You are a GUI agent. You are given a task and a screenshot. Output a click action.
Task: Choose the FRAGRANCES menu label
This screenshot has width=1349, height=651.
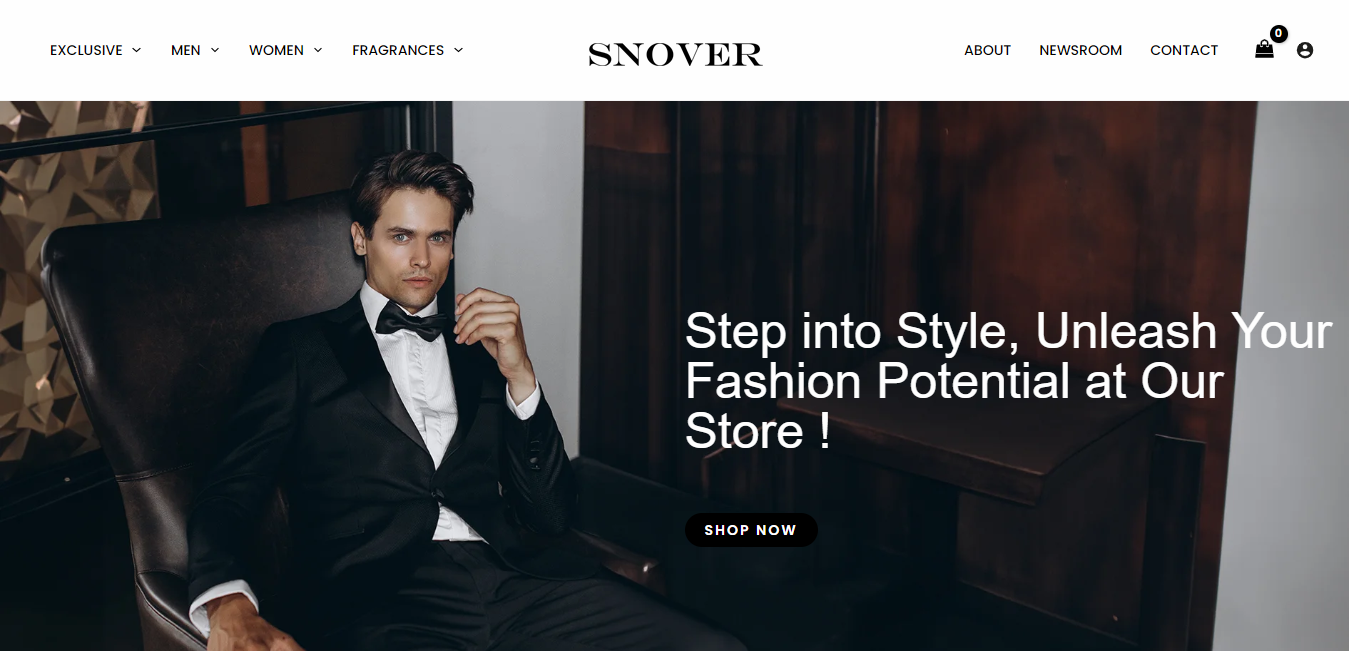[398, 50]
